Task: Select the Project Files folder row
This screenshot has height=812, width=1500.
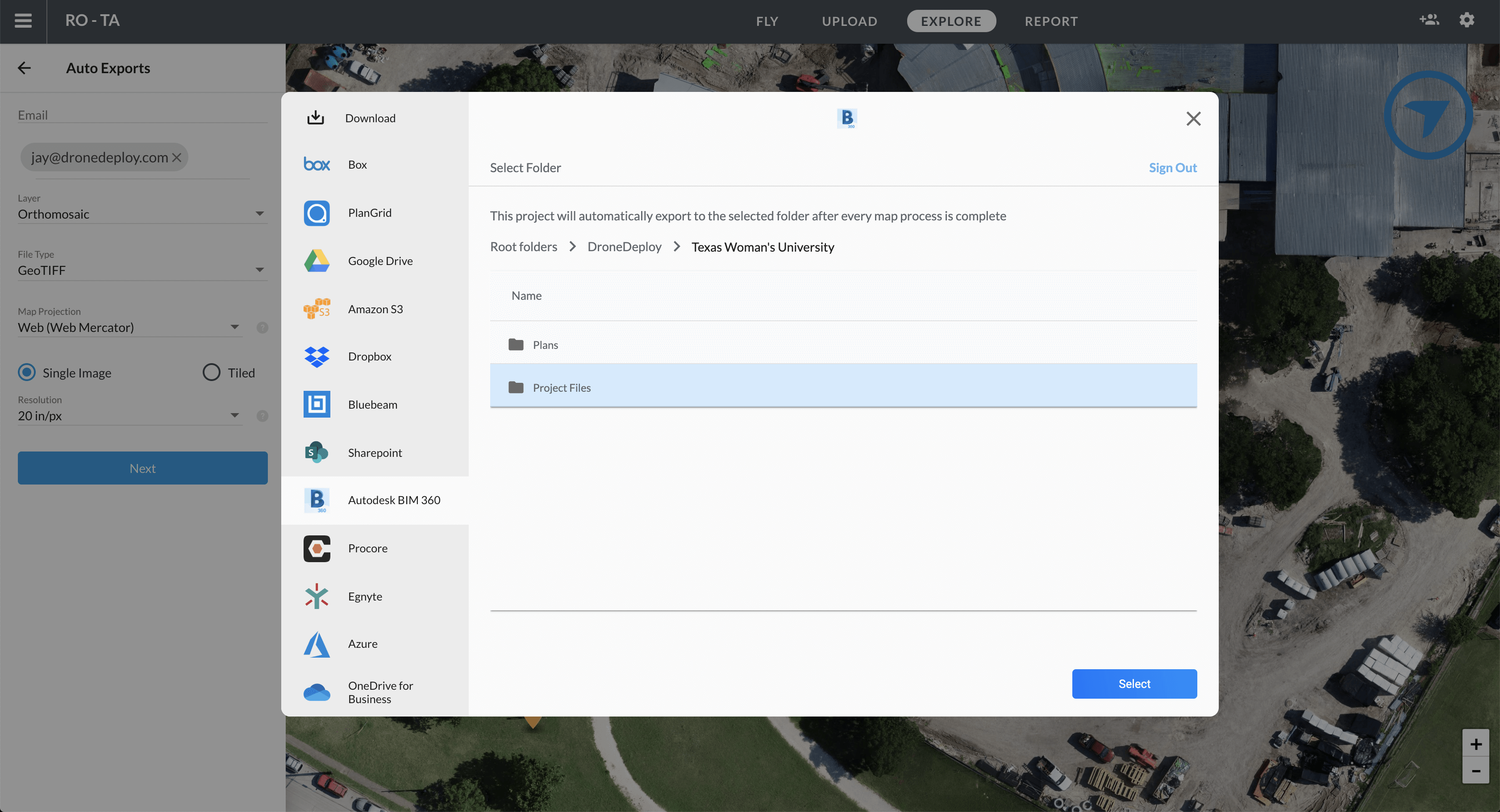Action: pos(843,386)
